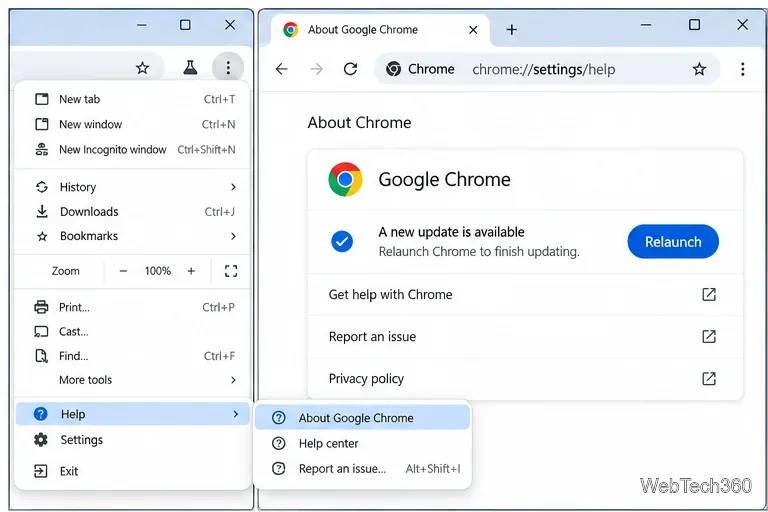Increase zoom with plus button
The width and height of the screenshot is (768, 512).
pos(191,271)
